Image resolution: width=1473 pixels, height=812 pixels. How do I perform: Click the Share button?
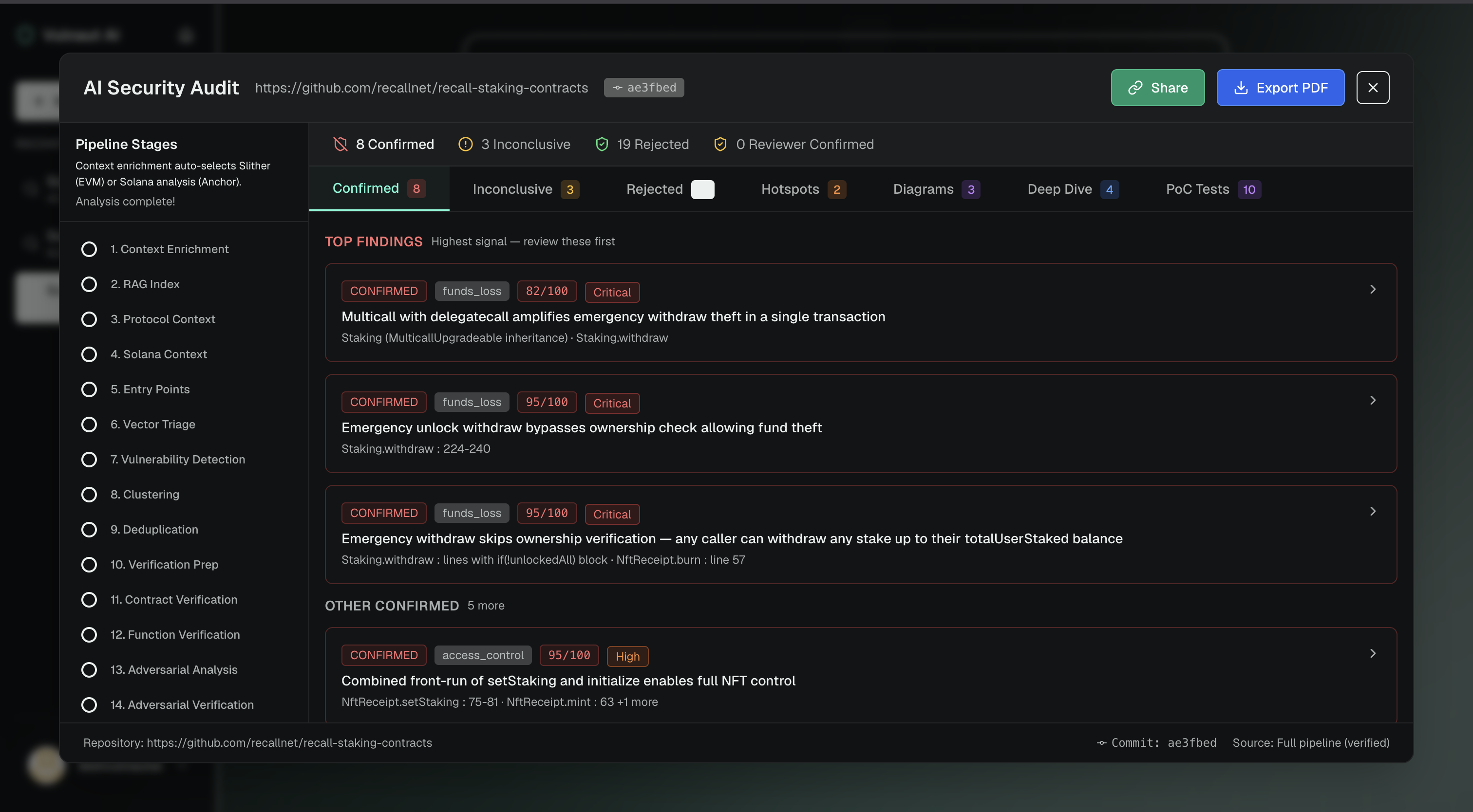tap(1157, 88)
